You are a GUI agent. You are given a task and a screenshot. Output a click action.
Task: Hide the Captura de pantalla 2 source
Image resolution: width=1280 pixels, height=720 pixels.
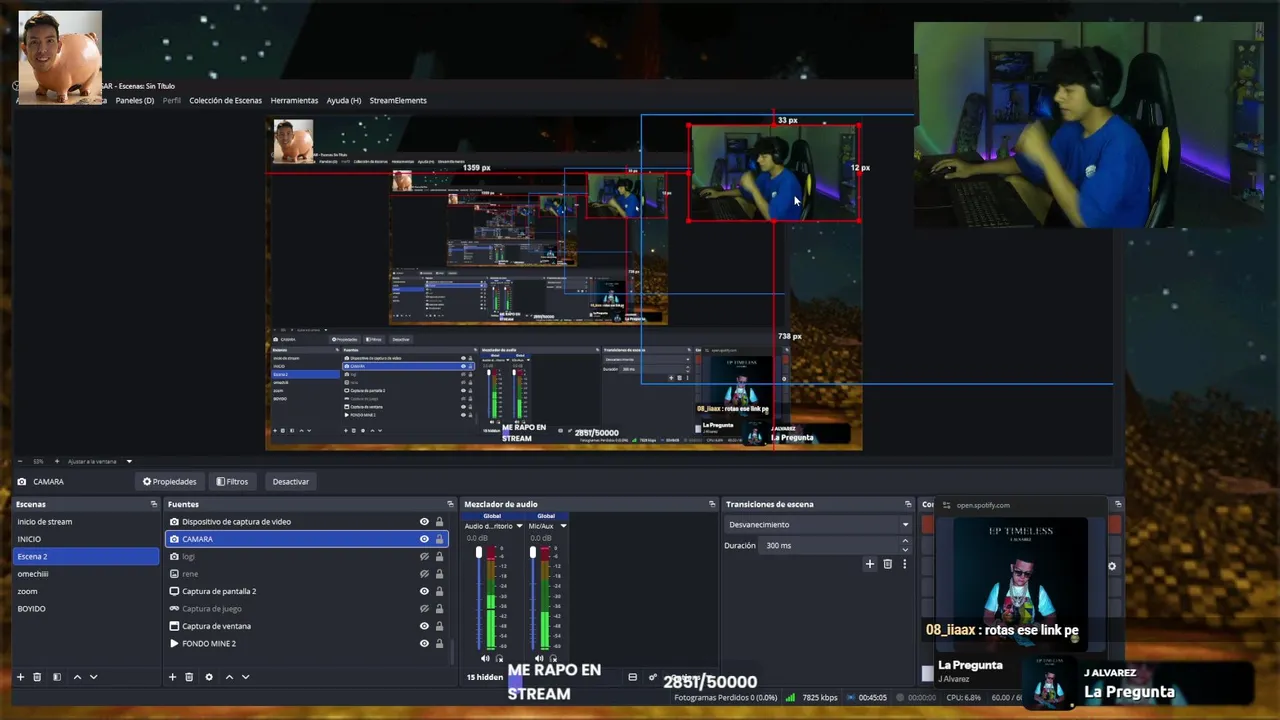tap(424, 591)
